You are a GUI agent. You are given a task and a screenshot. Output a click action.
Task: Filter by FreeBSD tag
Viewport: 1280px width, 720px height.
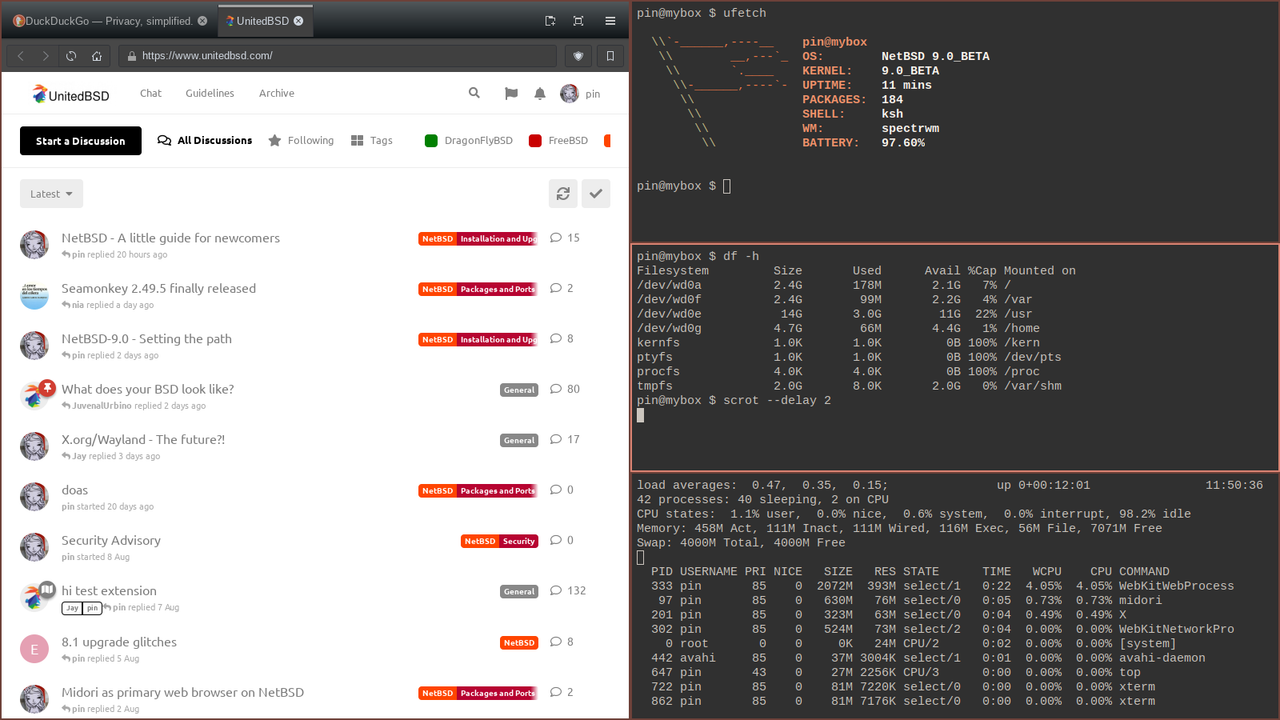coord(558,141)
